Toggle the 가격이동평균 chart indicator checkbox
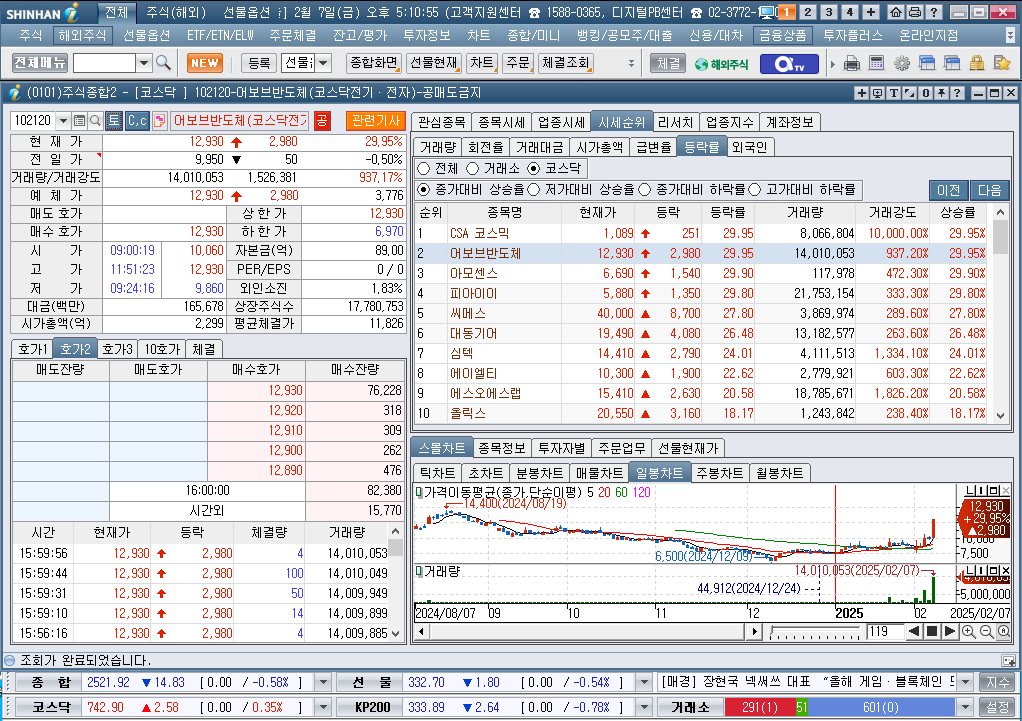The image size is (1022, 721). coord(419,492)
